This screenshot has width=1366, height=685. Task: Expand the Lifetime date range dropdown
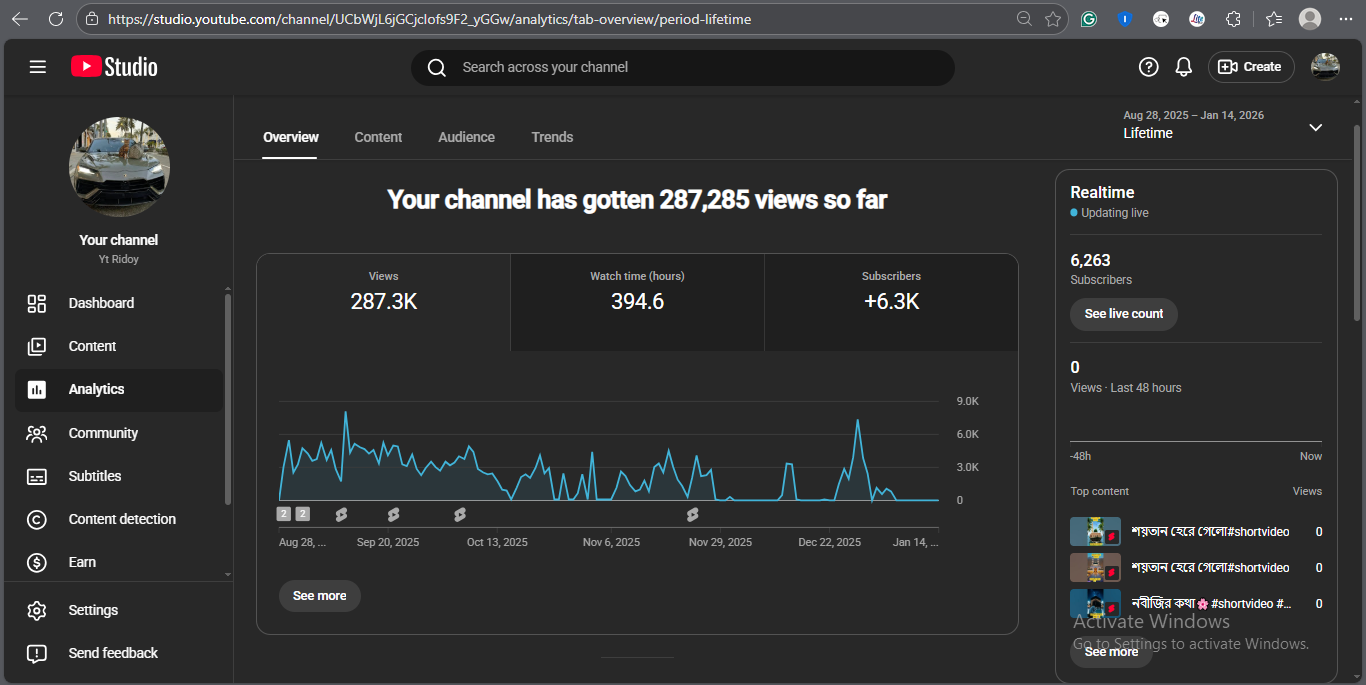pos(1315,127)
